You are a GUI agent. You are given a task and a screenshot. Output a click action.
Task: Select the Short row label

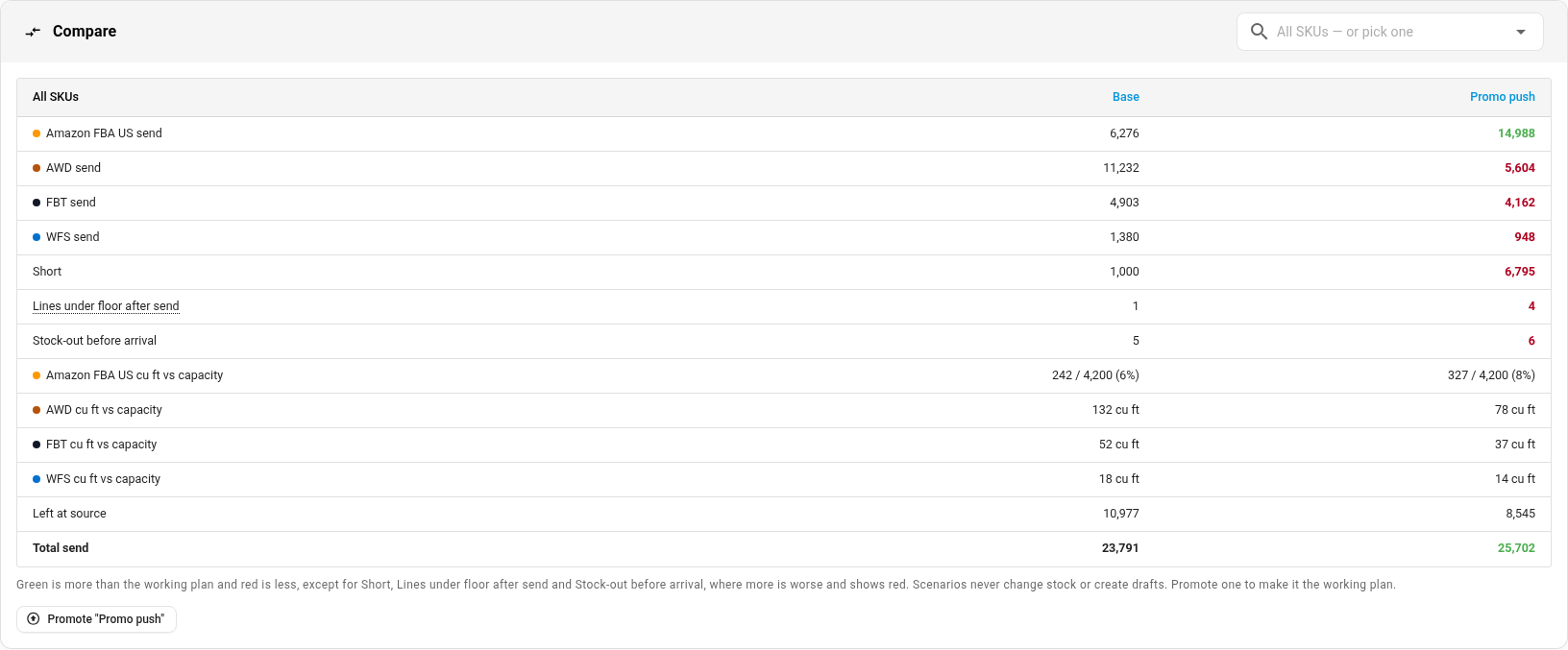47,272
